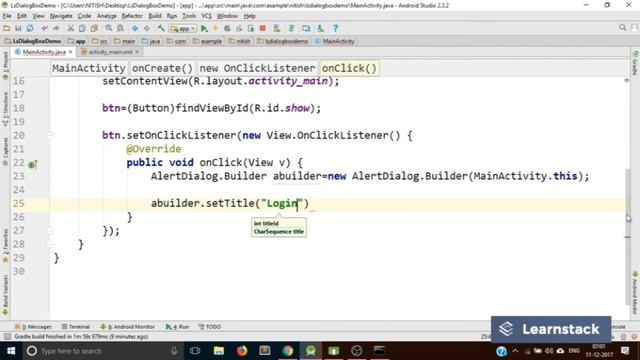Click the navigate Back arrow icon
Image resolution: width=640 pixels, height=360 pixels.
coord(135,28)
